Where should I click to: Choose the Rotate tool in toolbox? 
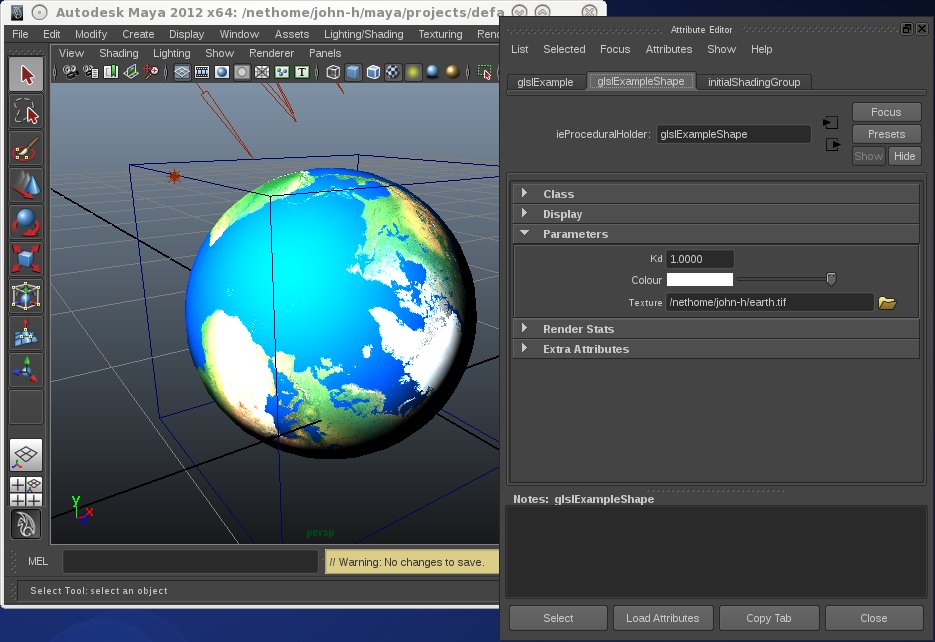[26, 222]
